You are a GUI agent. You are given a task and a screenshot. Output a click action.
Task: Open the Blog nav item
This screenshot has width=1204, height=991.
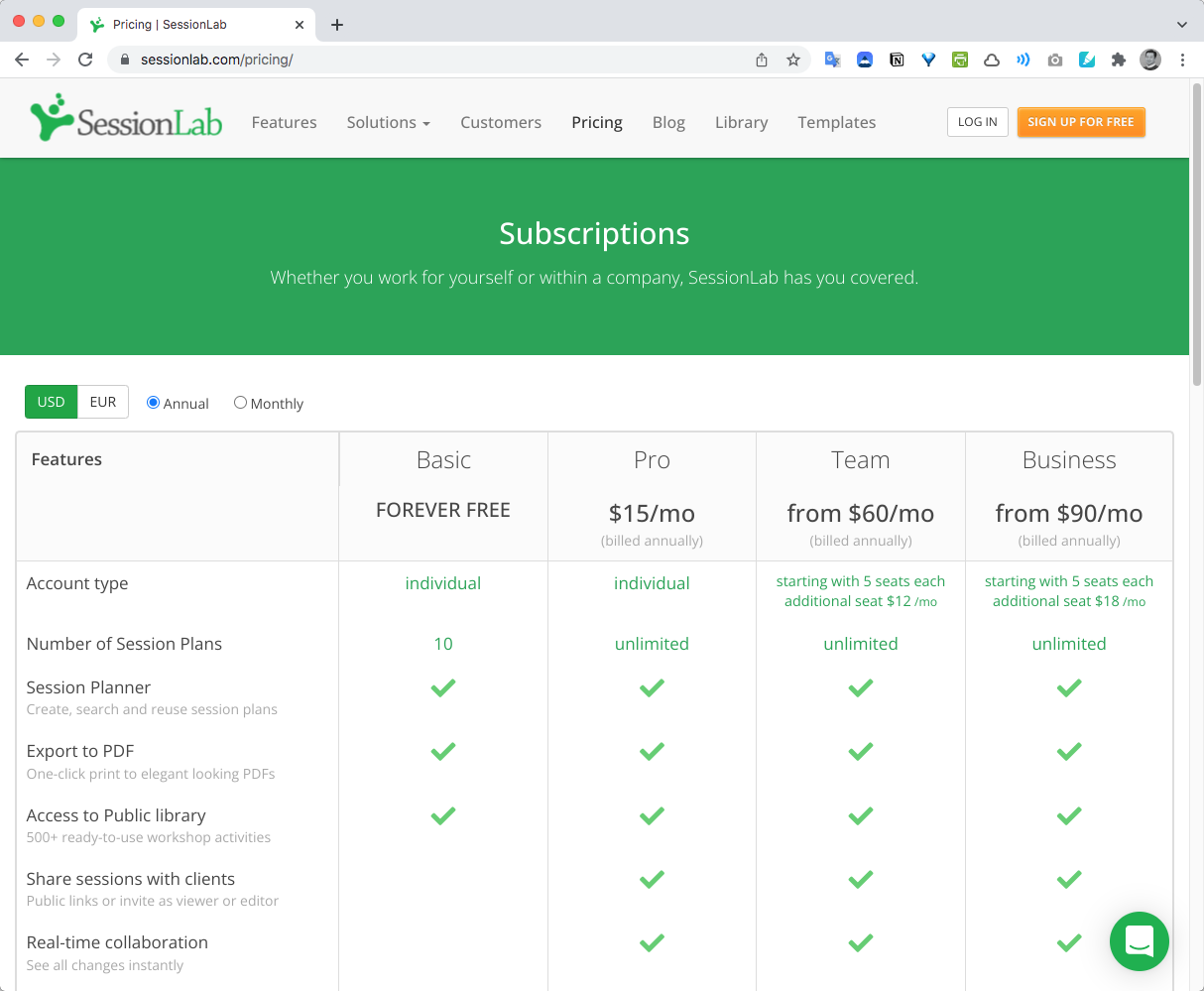(668, 122)
